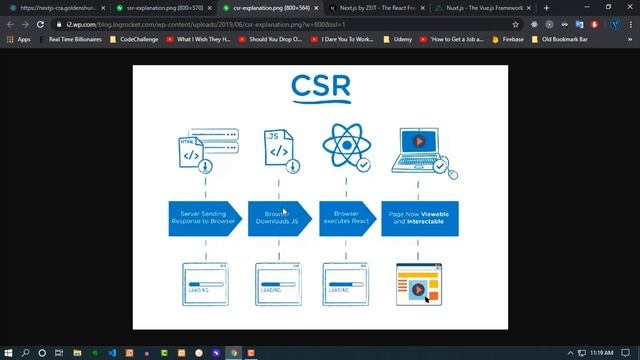Open the I Dare You To Work... bookmark
Viewport: 640px width, 360px height.
[x=342, y=40]
